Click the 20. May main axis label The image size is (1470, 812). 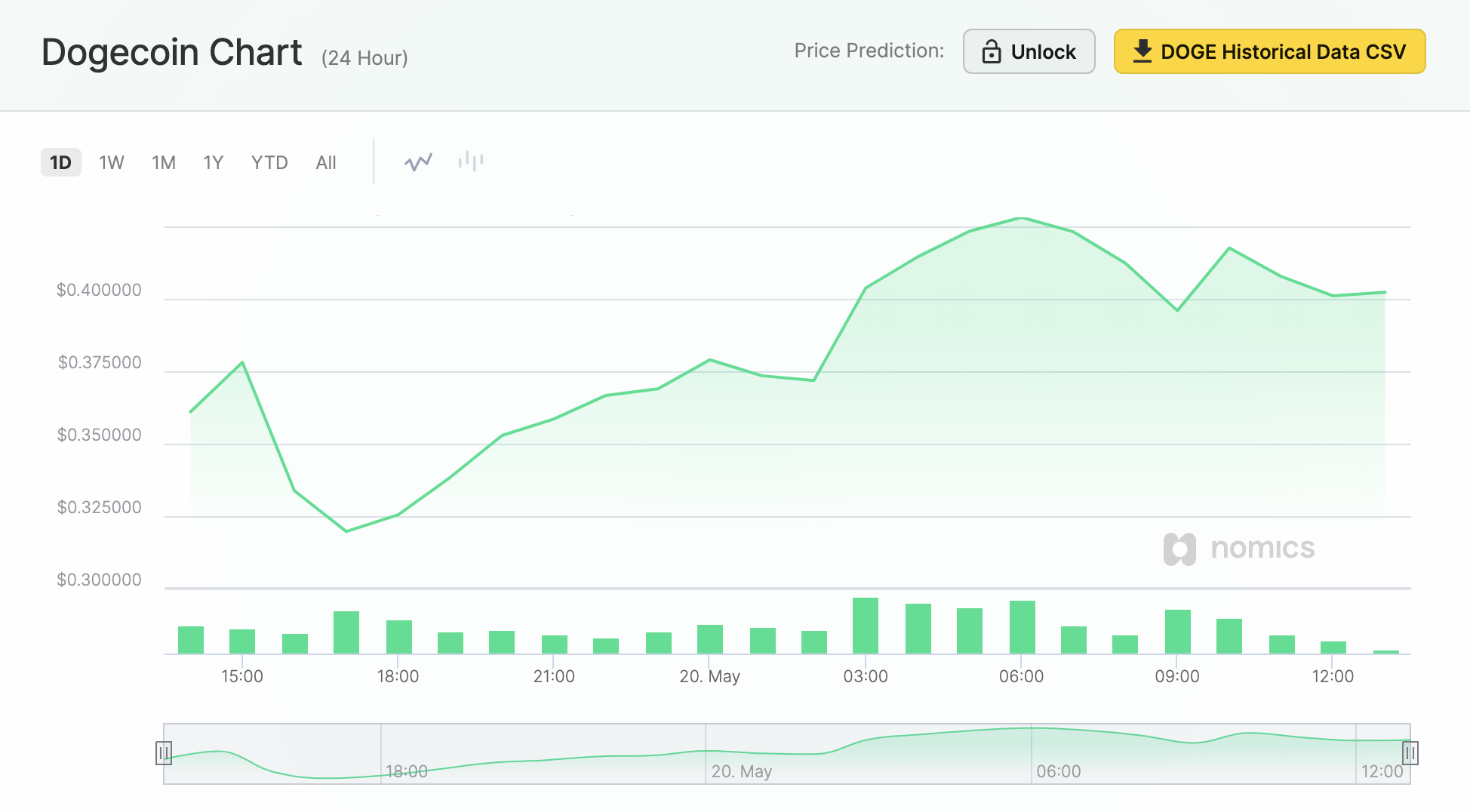point(709,676)
